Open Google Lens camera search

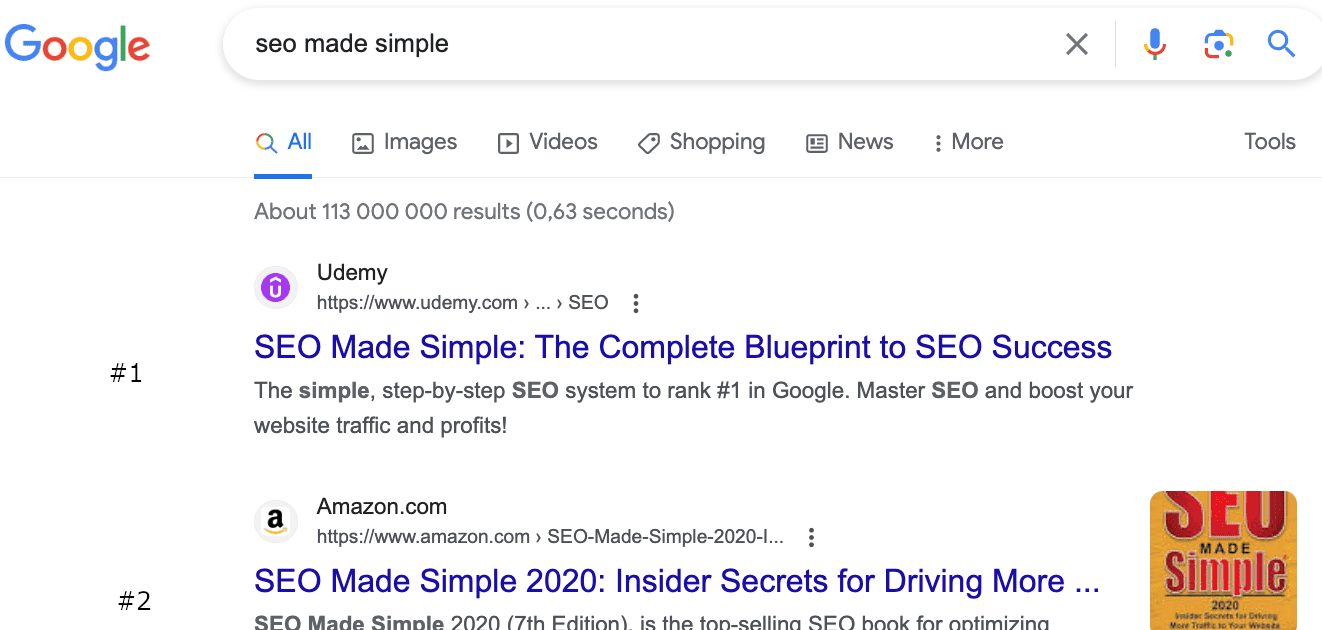pyautogui.click(x=1218, y=44)
